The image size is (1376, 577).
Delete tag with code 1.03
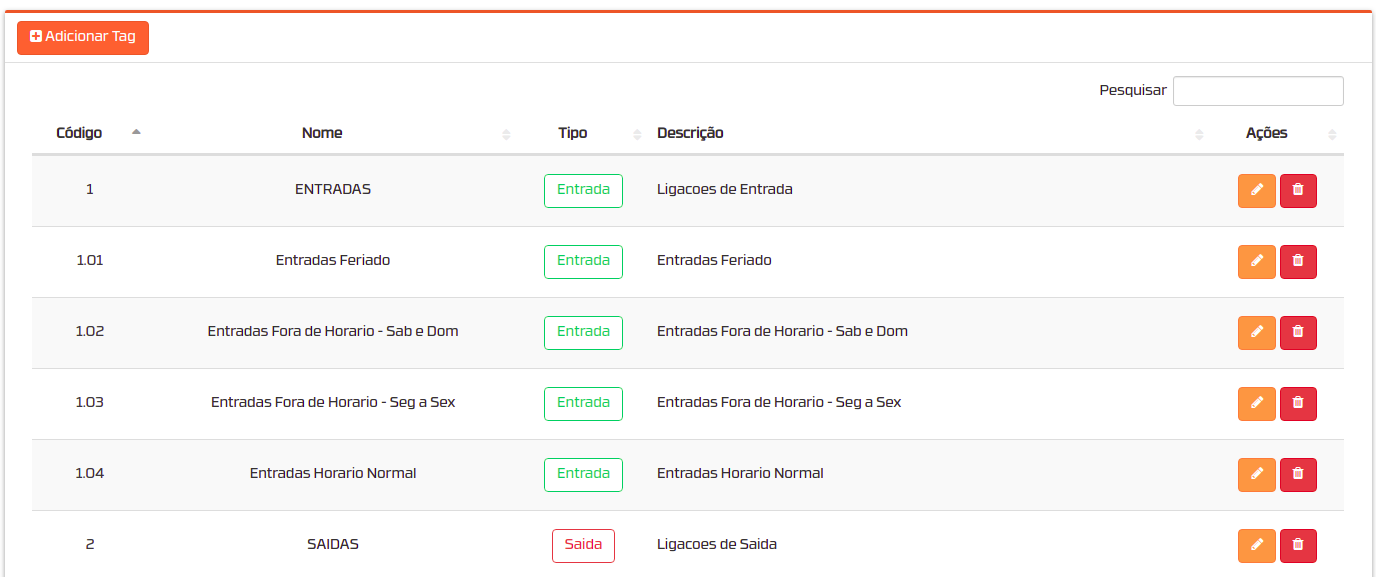point(1298,404)
